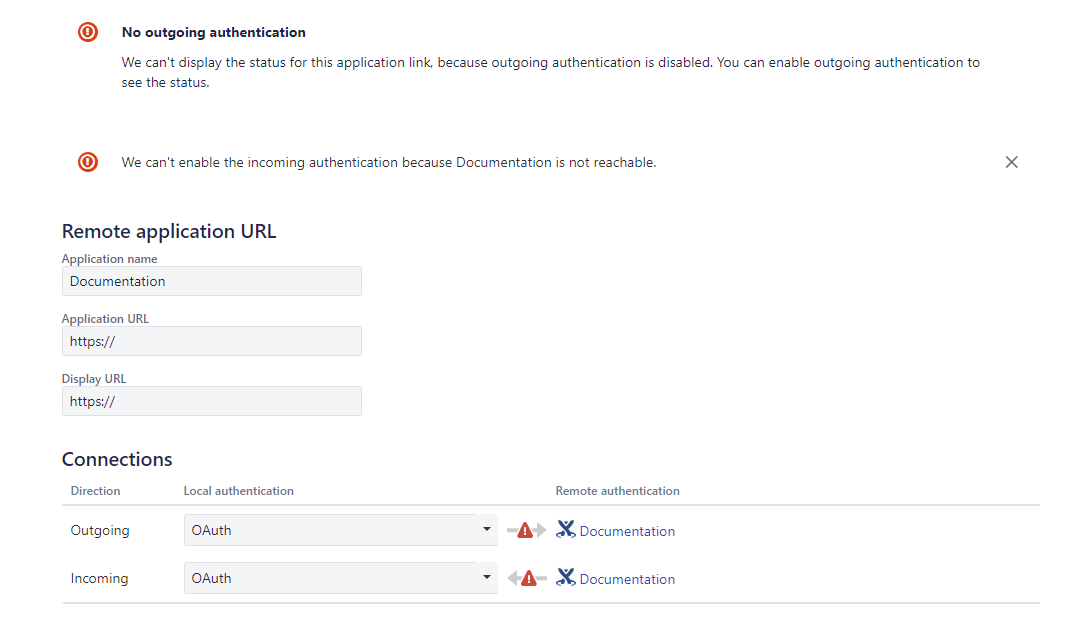Open the Outgoing local authentication dropdown
Screen dimensions: 1071x619
point(340,530)
